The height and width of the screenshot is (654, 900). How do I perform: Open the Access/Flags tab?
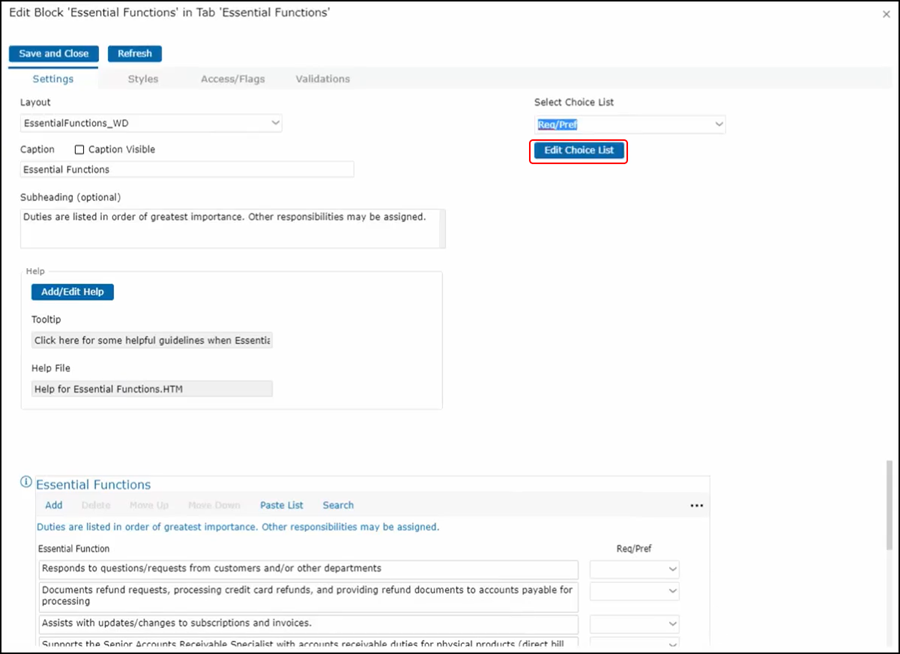pyautogui.click(x=233, y=79)
